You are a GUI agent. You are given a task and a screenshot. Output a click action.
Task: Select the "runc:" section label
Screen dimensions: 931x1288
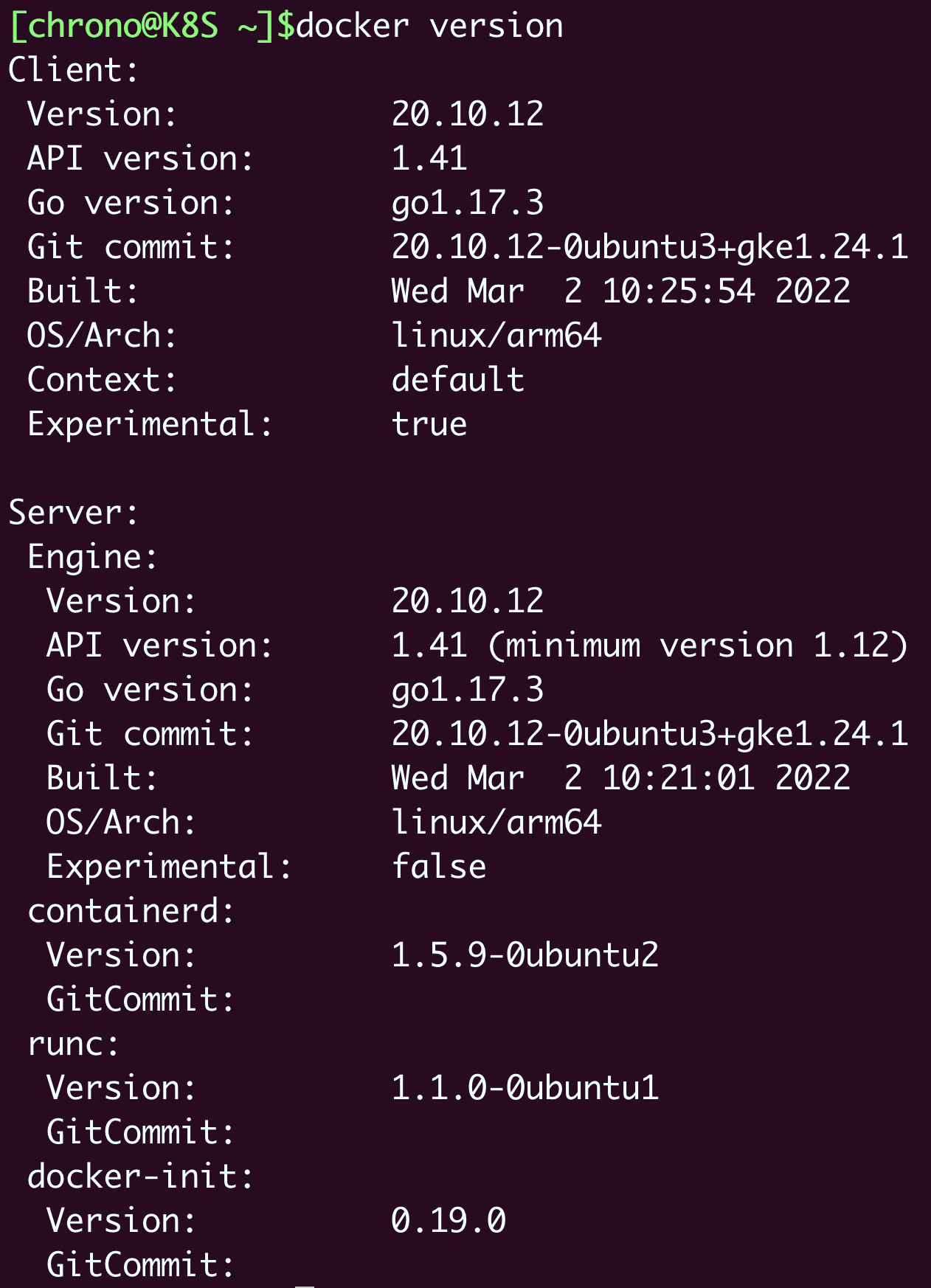tap(73, 1045)
